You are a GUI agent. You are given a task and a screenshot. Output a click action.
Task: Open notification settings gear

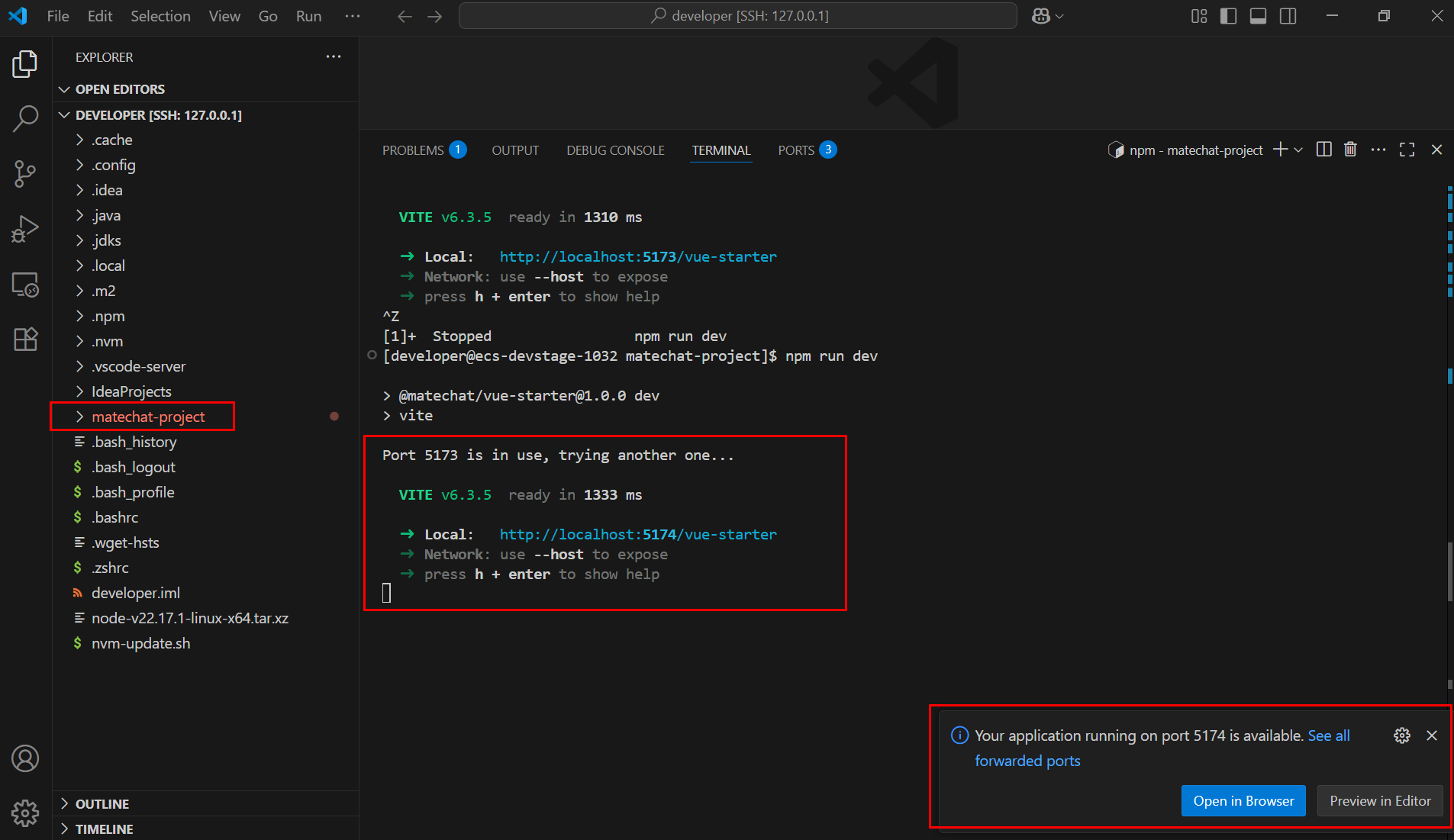point(1402,735)
